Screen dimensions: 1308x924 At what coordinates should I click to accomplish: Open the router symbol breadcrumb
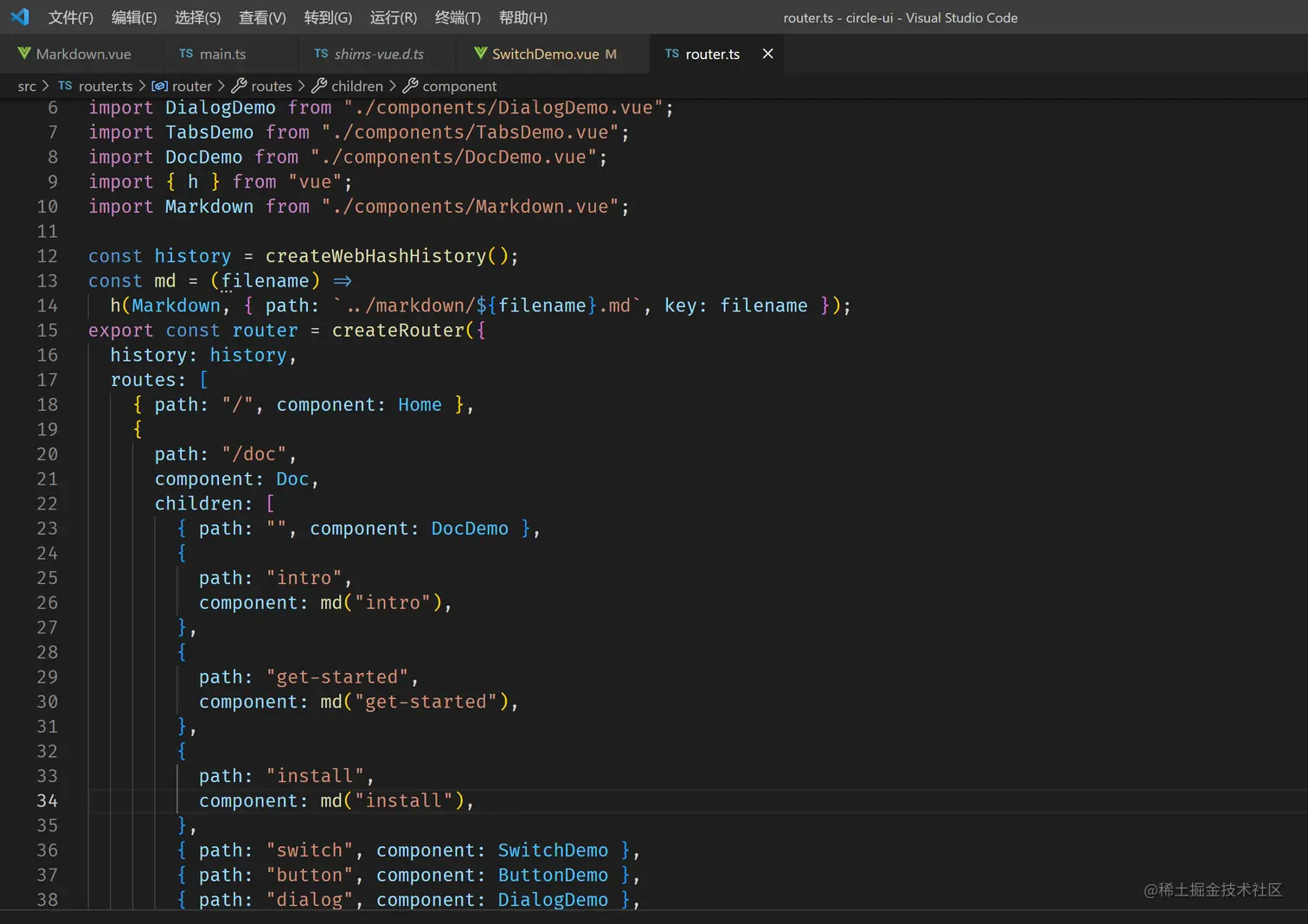coord(192,86)
